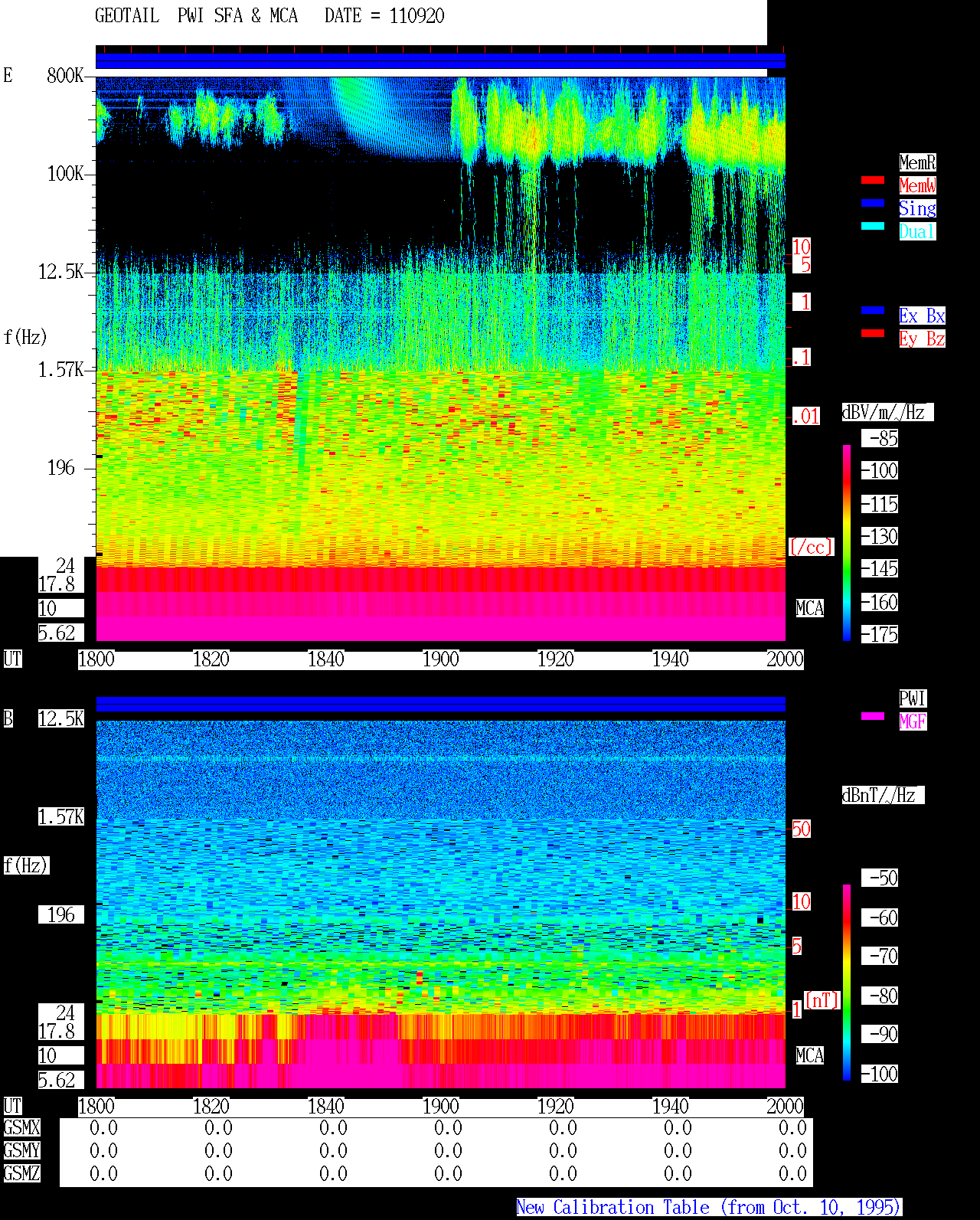Click the cyan Dual legend swatch
The width and height of the screenshot is (980, 1220).
coord(873,226)
